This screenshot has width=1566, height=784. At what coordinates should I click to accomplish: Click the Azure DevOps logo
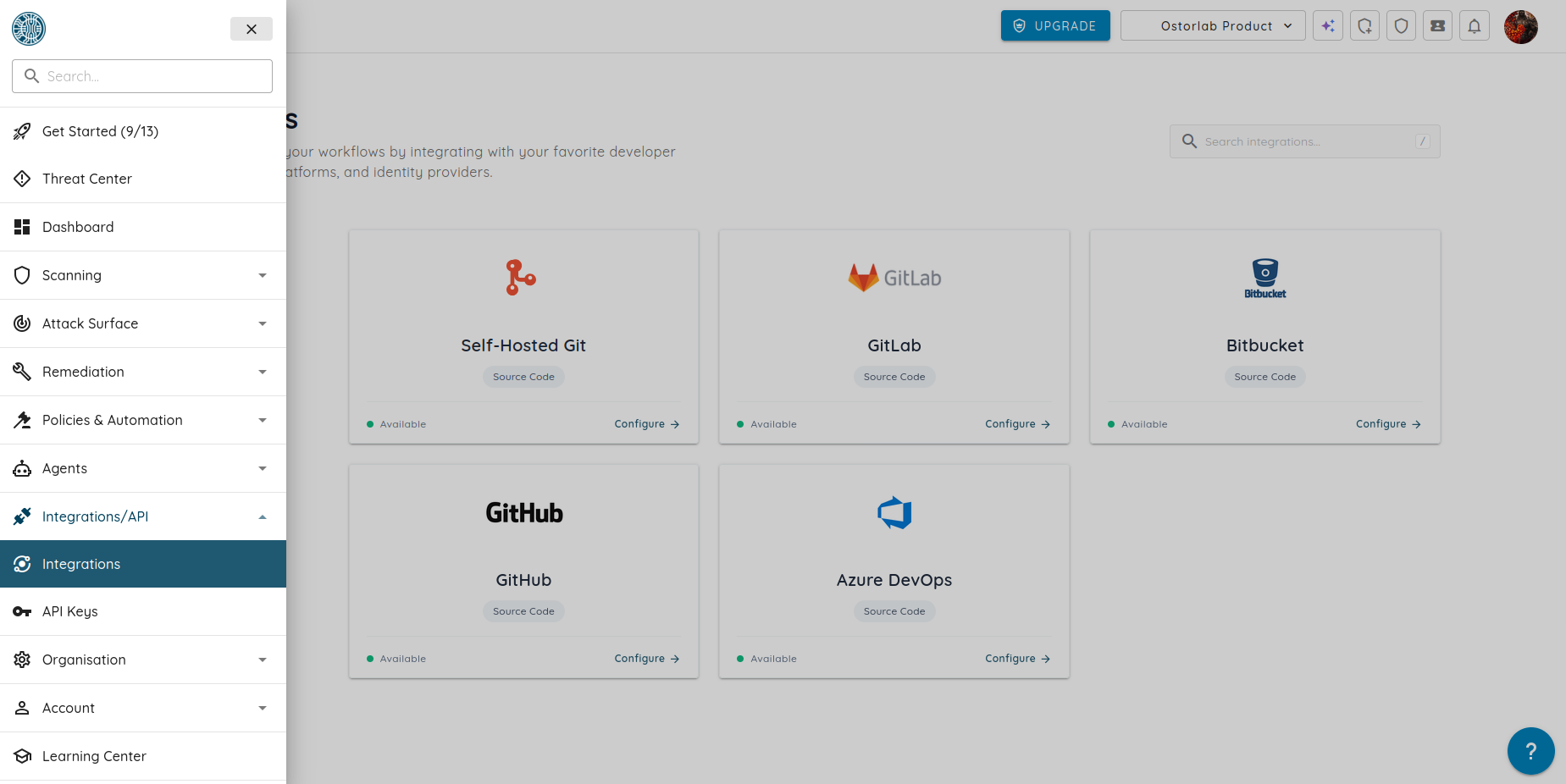point(894,512)
